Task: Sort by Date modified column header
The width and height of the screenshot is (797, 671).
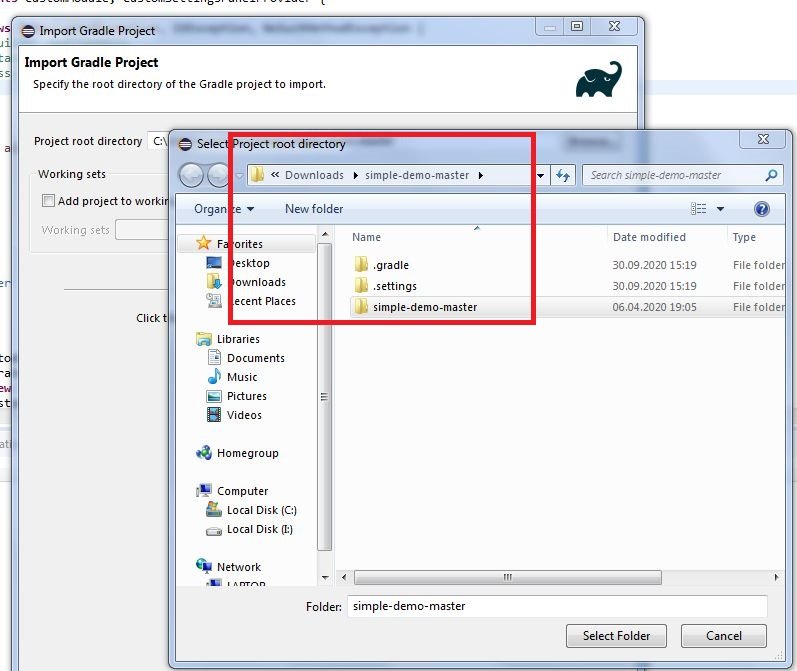Action: (649, 237)
